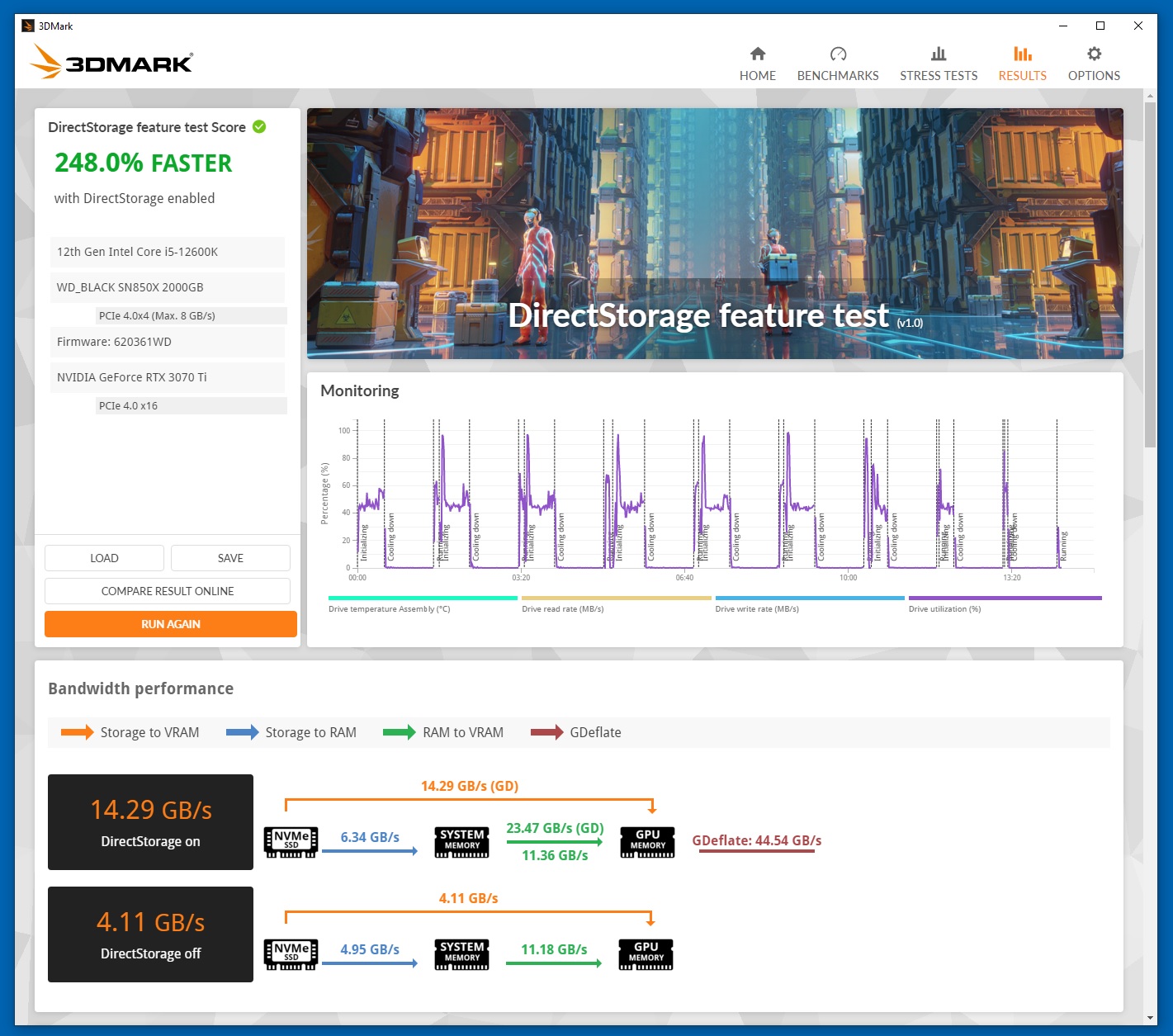This screenshot has width=1173, height=1036.
Task: Click the orange Storage to VRAM arrow
Action: pos(78,732)
